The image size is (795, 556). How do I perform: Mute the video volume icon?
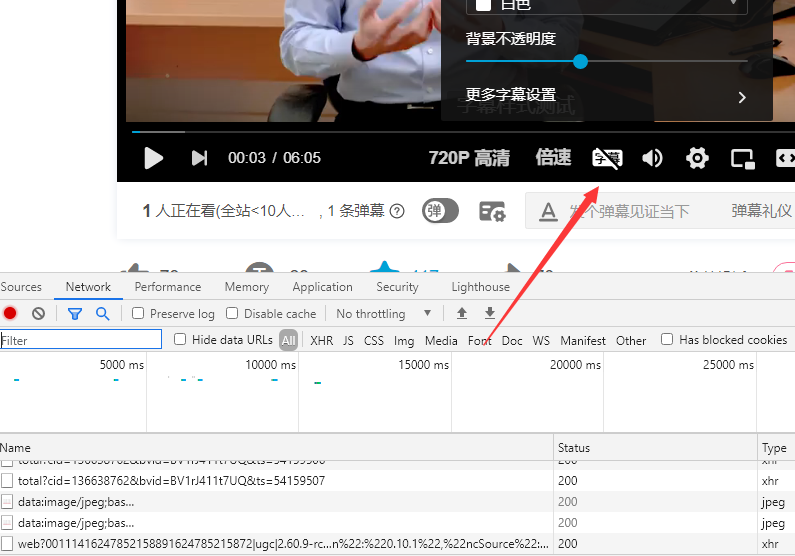click(652, 158)
